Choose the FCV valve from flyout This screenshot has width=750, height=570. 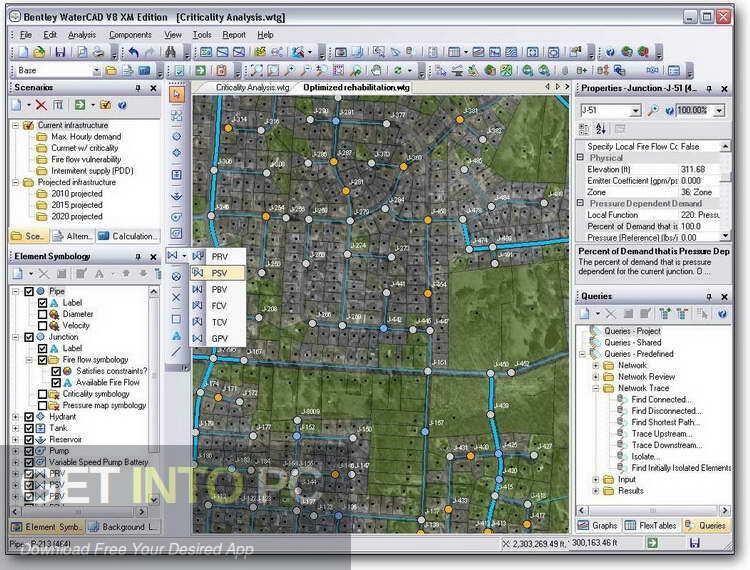218,306
